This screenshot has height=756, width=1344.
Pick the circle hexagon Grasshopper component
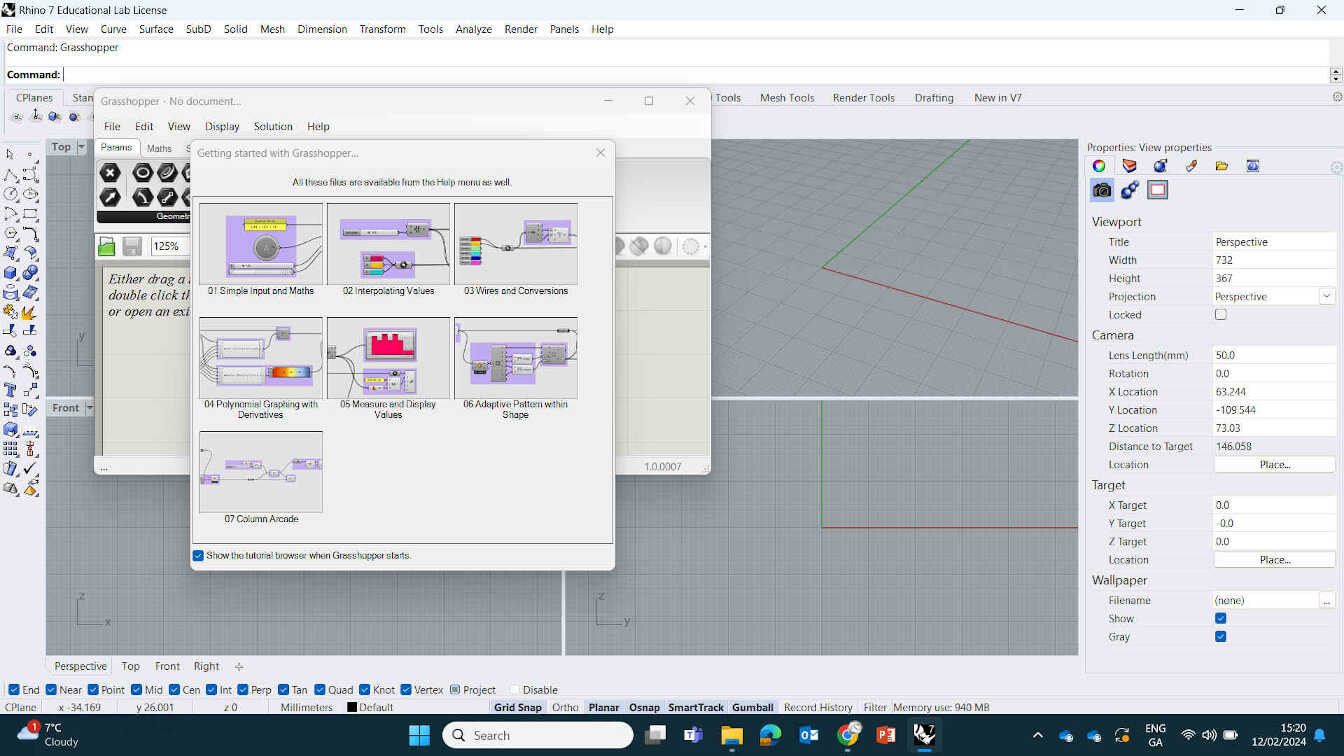click(142, 173)
